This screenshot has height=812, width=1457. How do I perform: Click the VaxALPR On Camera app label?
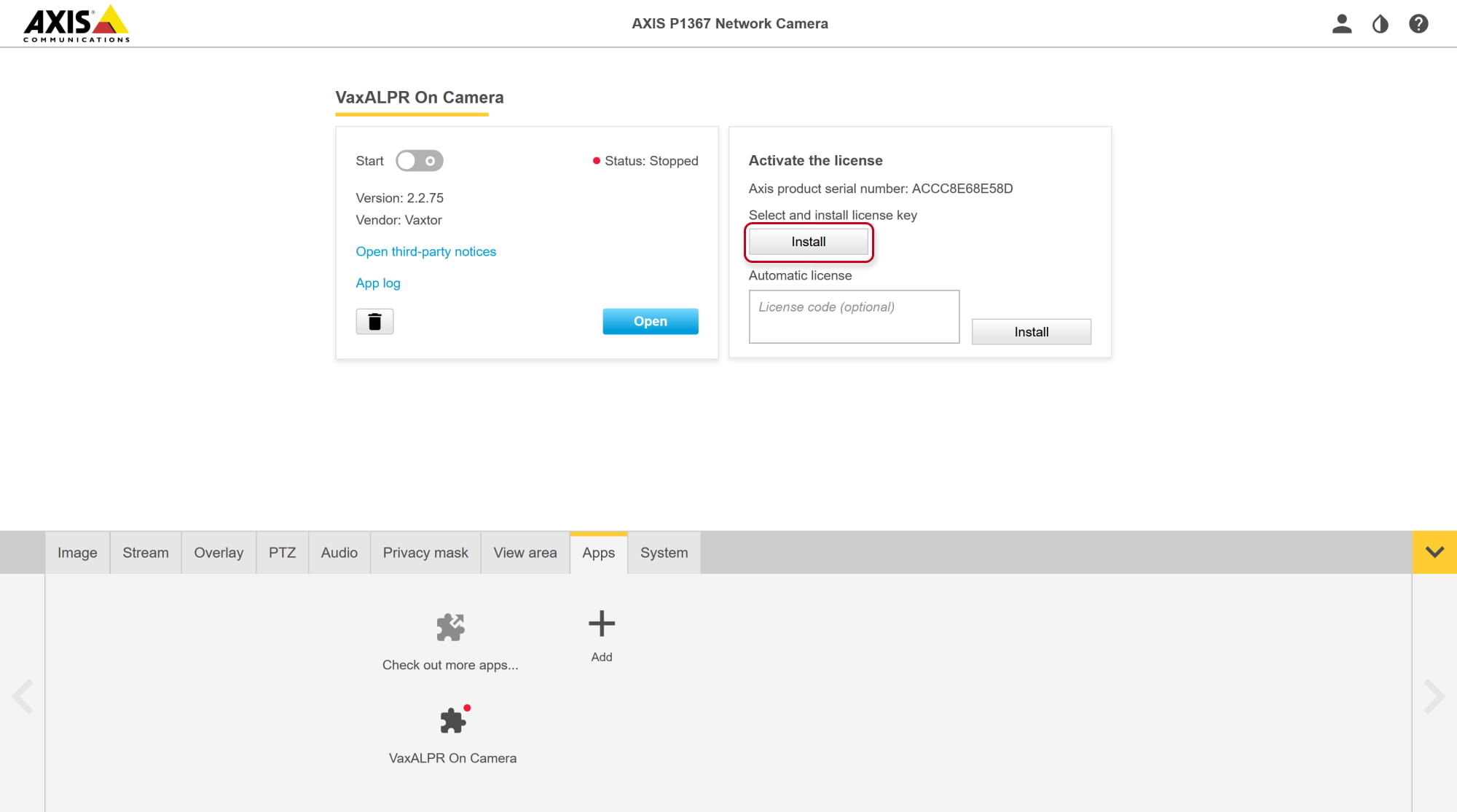tap(453, 758)
